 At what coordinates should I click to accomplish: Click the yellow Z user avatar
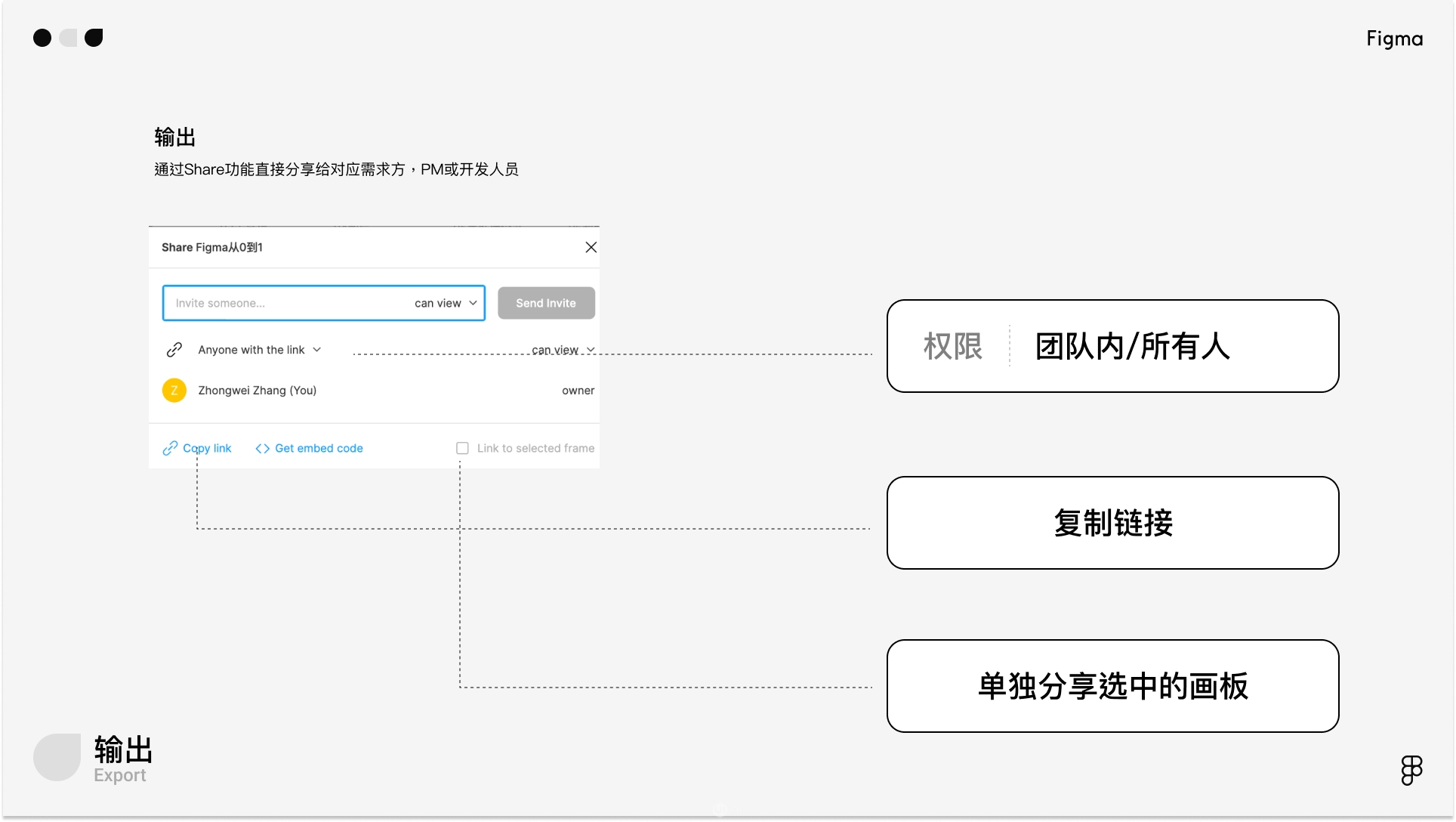pos(174,391)
